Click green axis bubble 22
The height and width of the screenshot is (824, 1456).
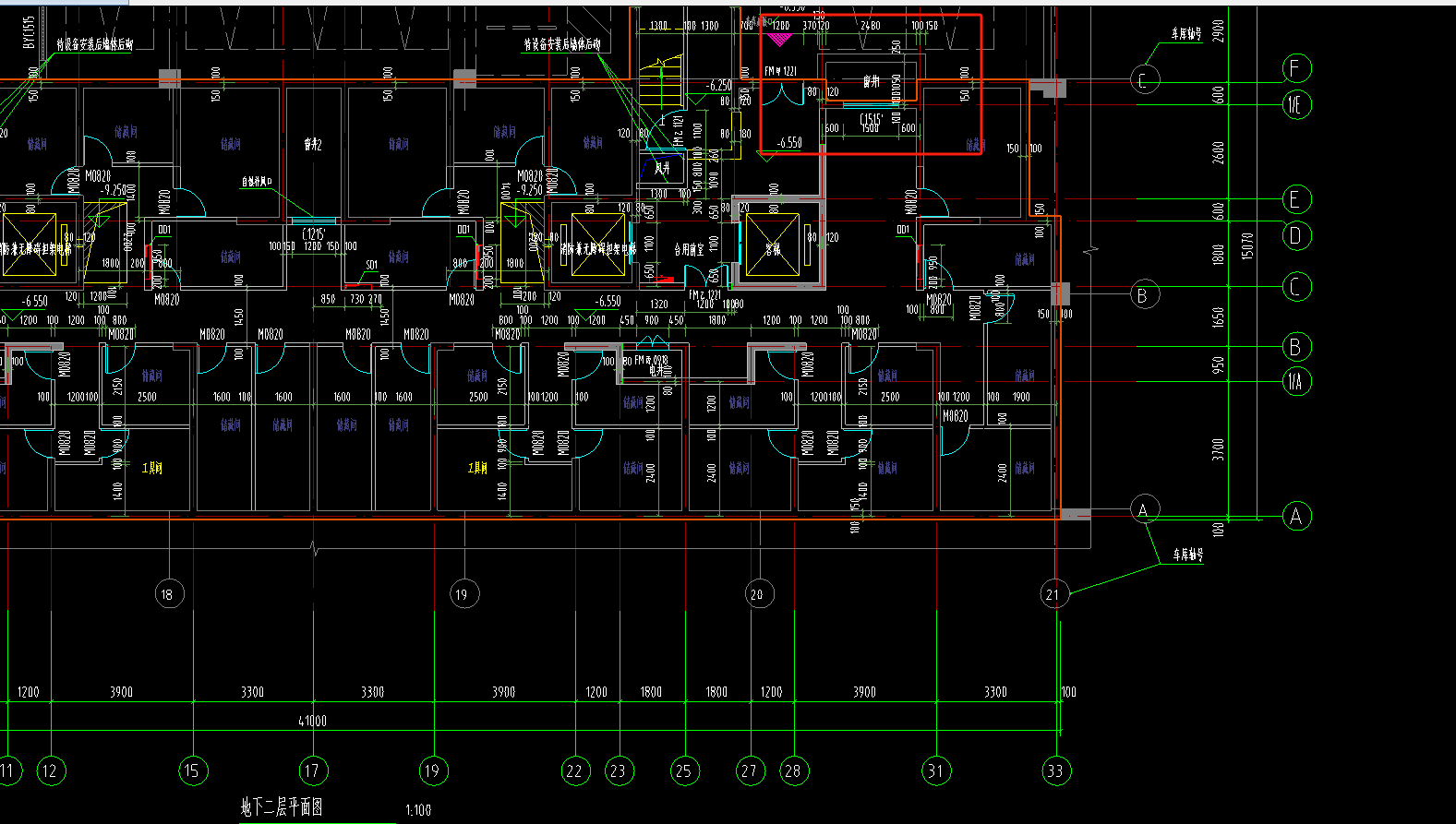574,770
